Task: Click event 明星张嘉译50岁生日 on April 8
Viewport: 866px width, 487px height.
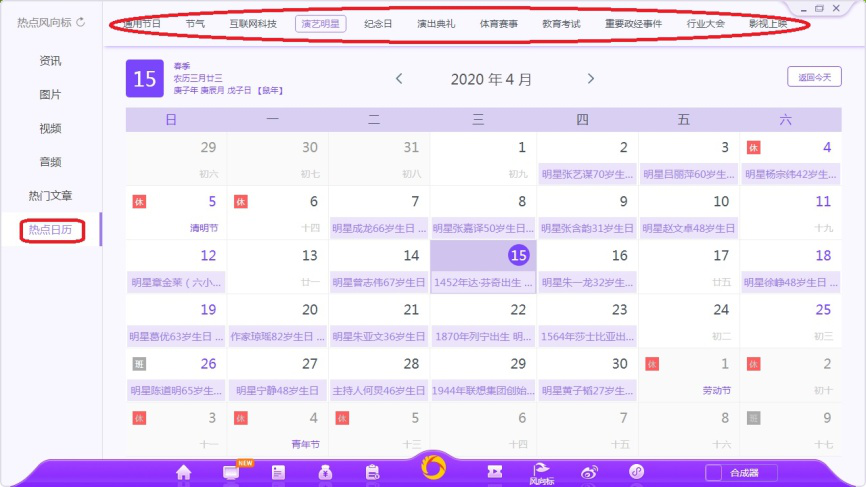Action: point(483,229)
